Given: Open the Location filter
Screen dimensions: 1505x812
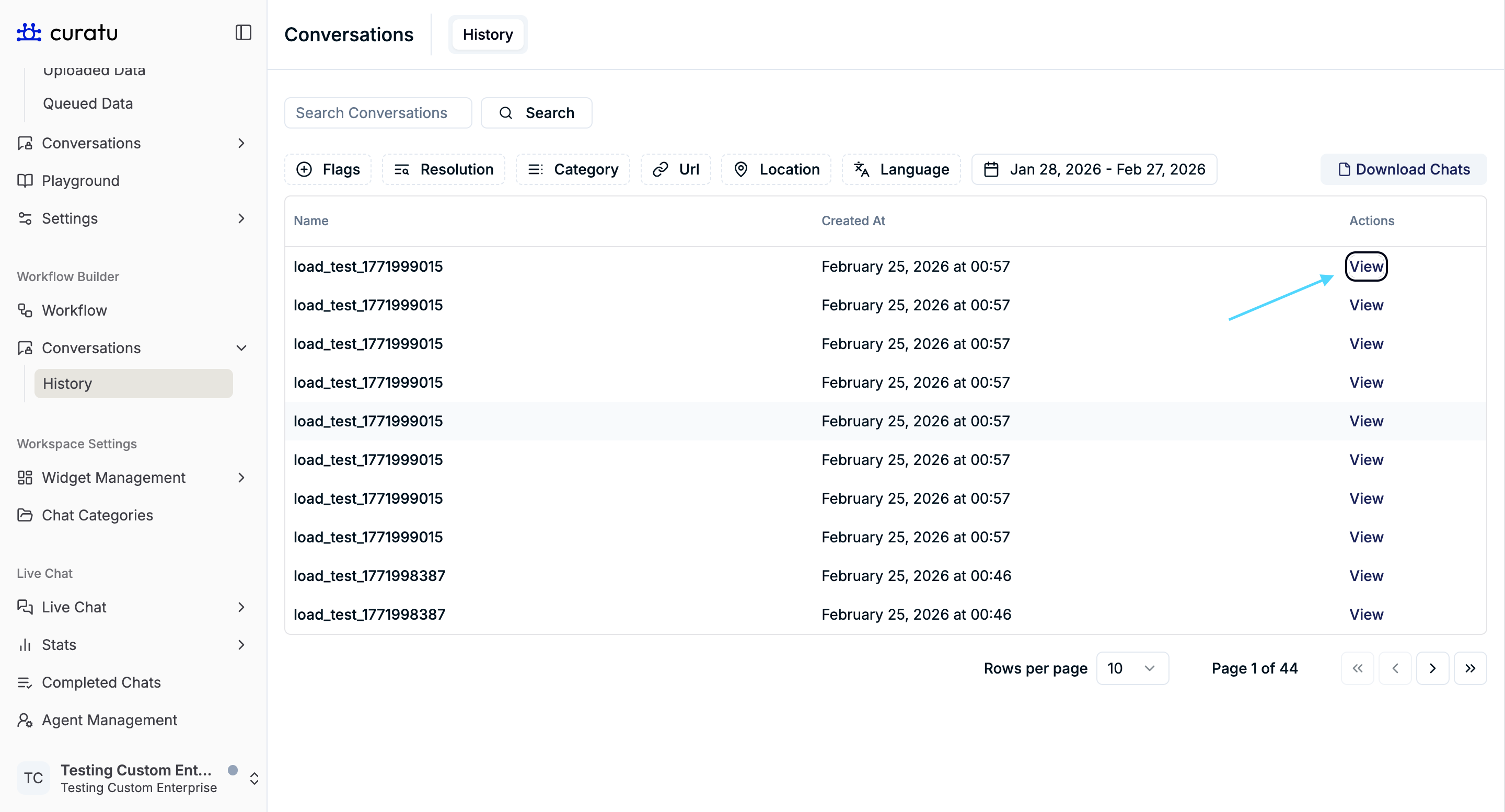Looking at the screenshot, I should [x=776, y=169].
